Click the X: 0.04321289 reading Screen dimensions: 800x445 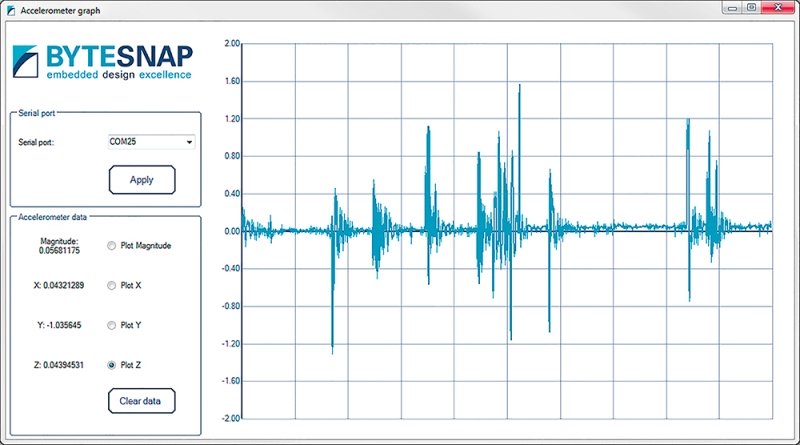tap(59, 285)
